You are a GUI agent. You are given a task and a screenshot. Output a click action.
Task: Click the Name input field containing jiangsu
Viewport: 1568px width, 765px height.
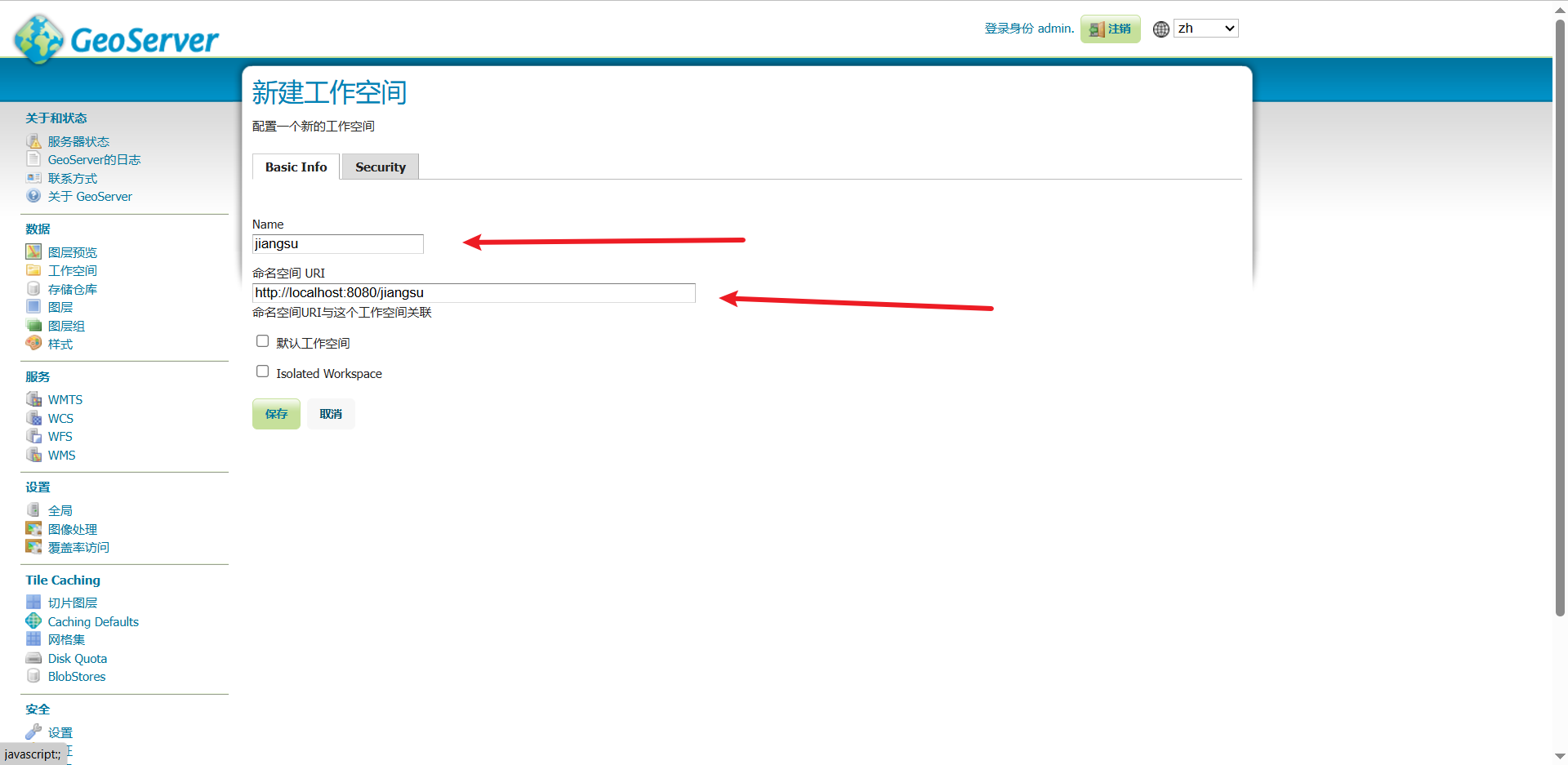(338, 244)
